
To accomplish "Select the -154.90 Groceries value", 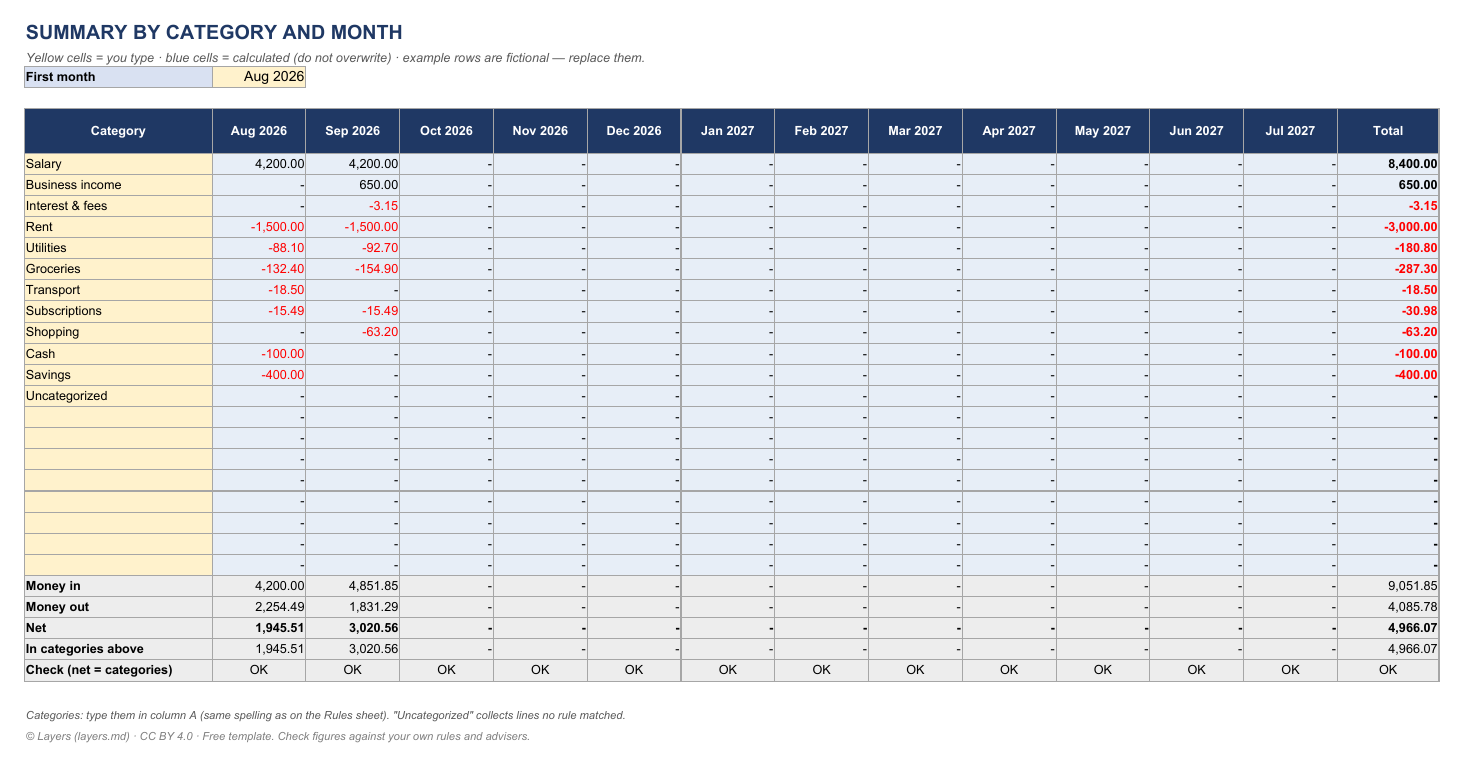I will (x=353, y=269).
